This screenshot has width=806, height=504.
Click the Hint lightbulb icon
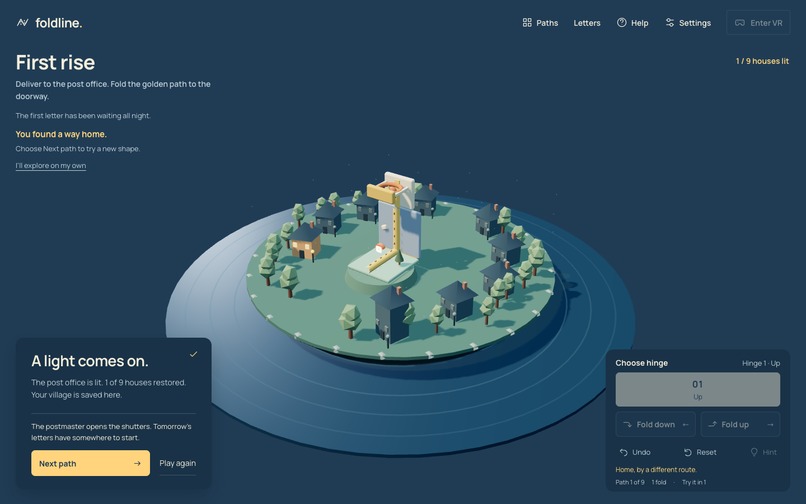coord(754,452)
